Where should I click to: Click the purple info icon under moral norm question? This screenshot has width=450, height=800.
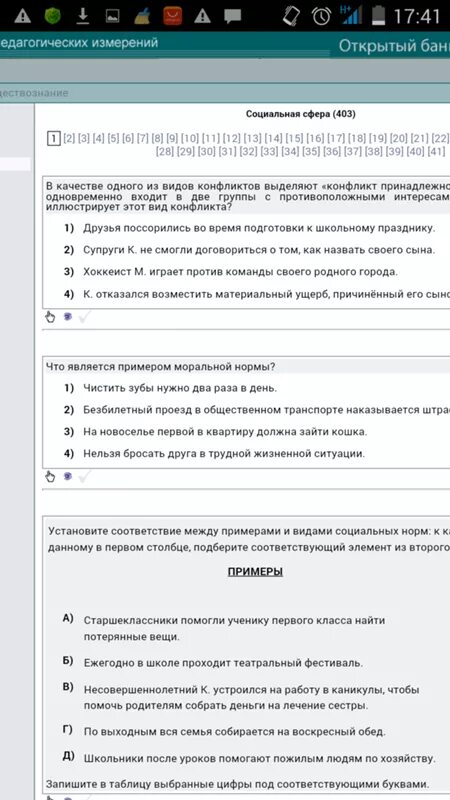pos(67,477)
